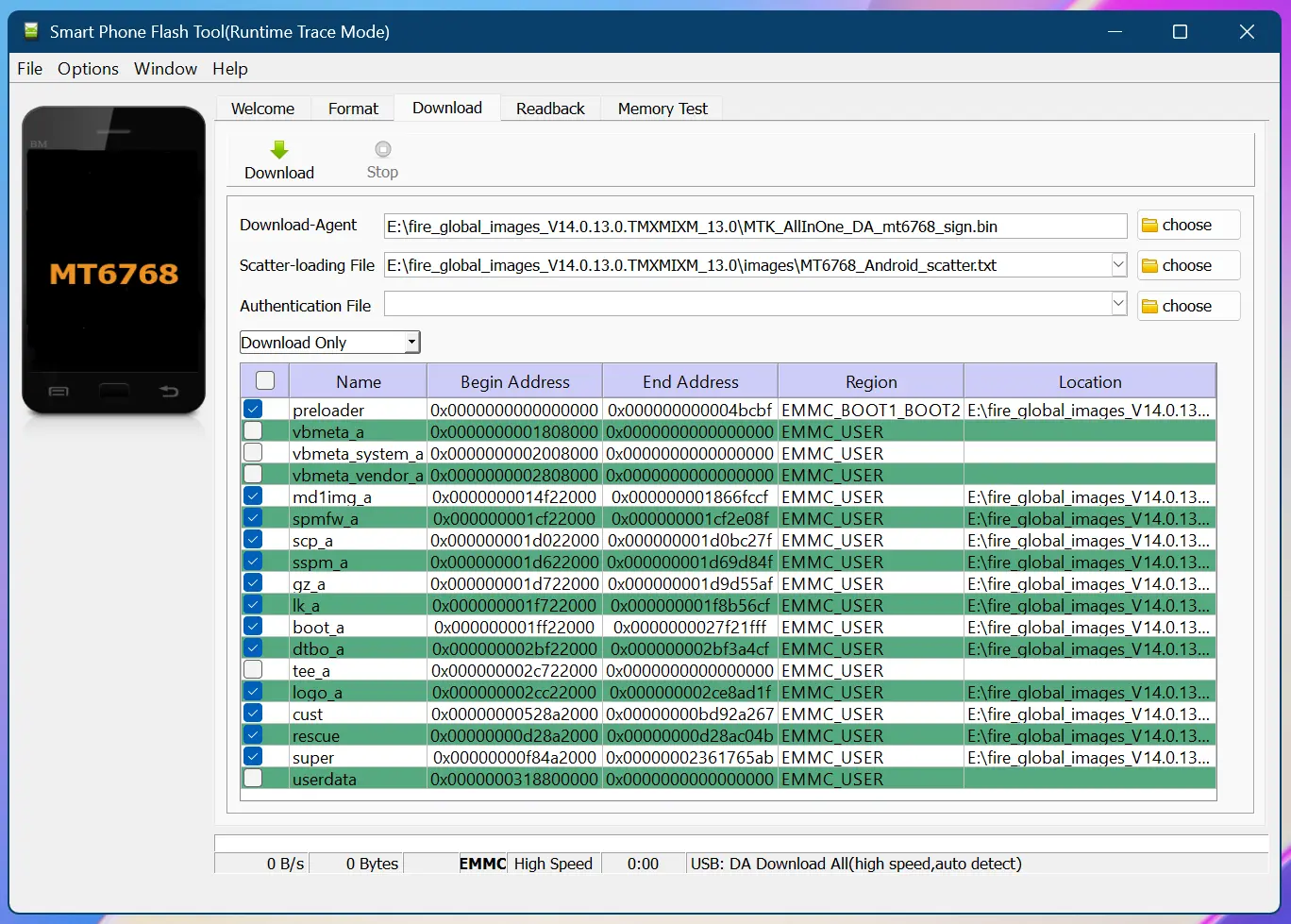The image size is (1291, 924).
Task: Click folder icon on Download-Agent choose button
Action: (x=1149, y=225)
